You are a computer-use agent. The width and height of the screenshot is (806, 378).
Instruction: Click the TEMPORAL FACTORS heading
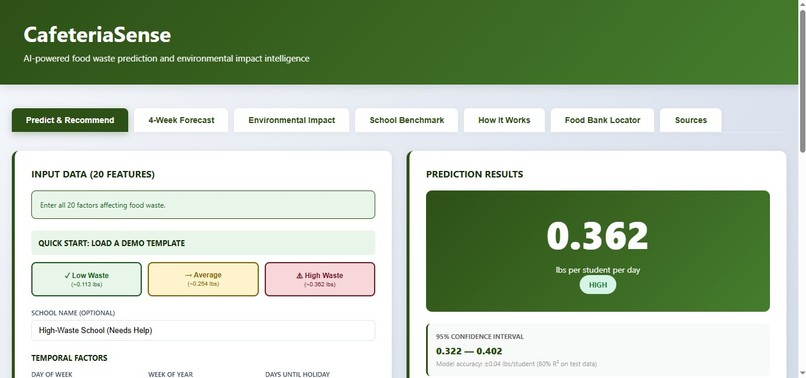69,358
